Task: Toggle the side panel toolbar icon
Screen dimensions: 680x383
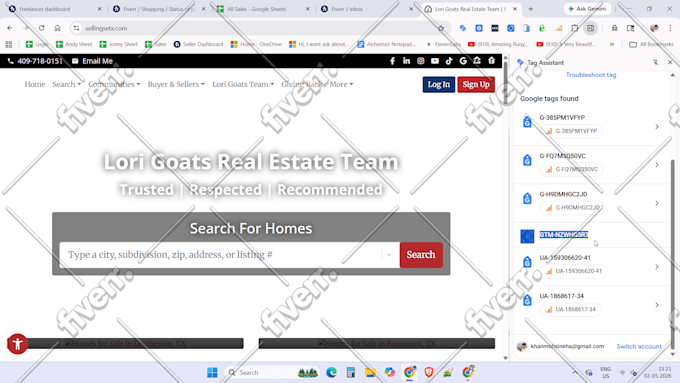Action: pos(591,28)
